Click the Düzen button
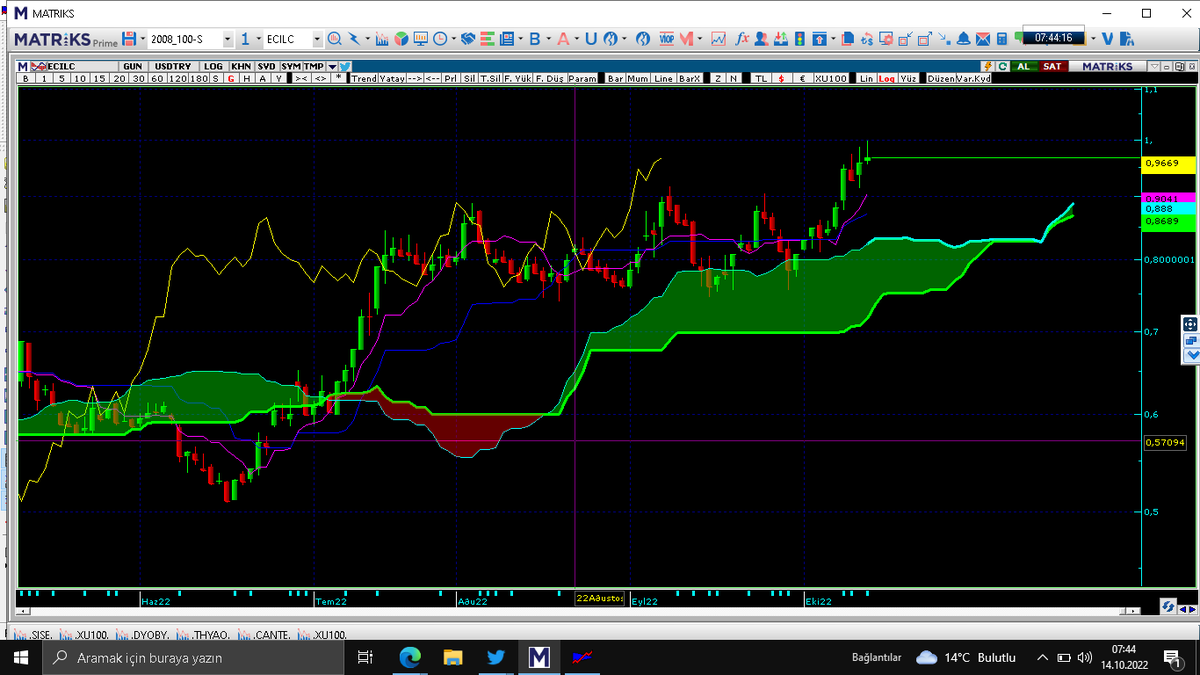Viewport: 1200px width, 675px height. point(941,78)
